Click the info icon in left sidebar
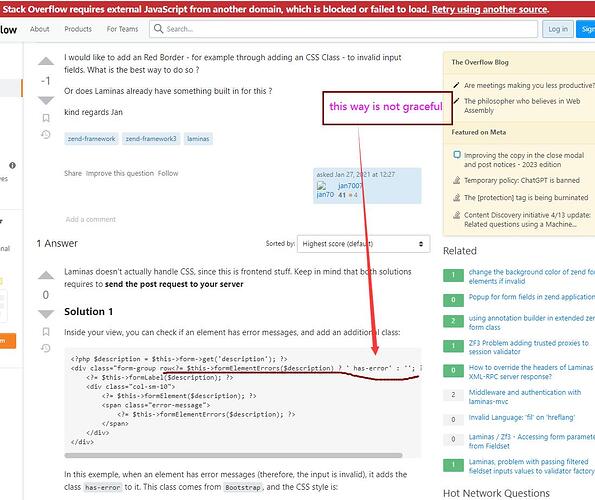Screen dimensions: 595x500 [x=13, y=165]
